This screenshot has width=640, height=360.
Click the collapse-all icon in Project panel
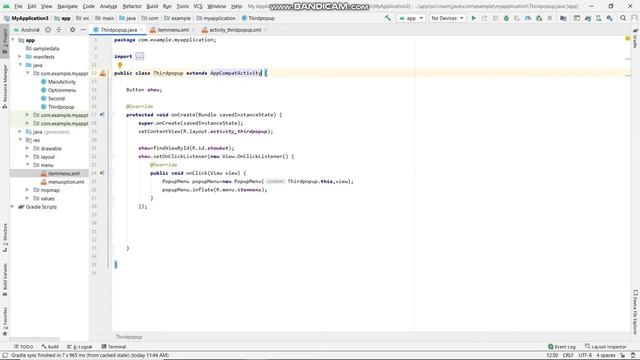[58, 30]
